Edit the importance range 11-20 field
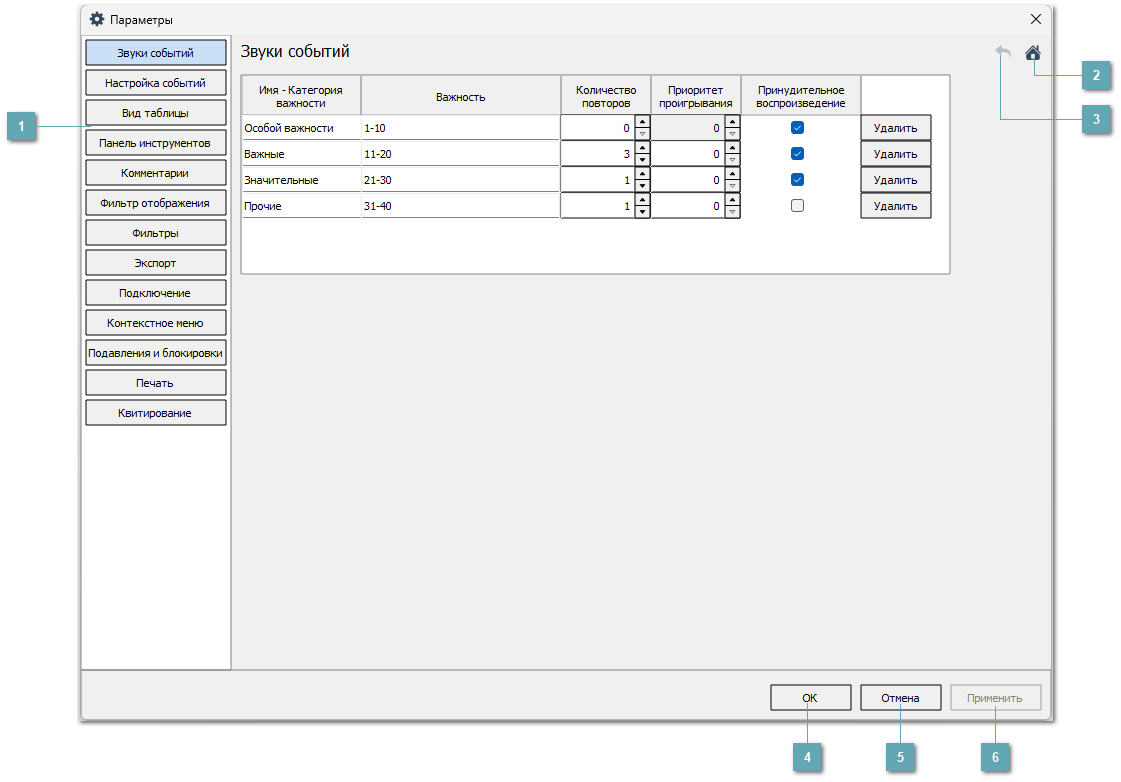Viewport: 1121px width, 782px height. pyautogui.click(x=460, y=154)
